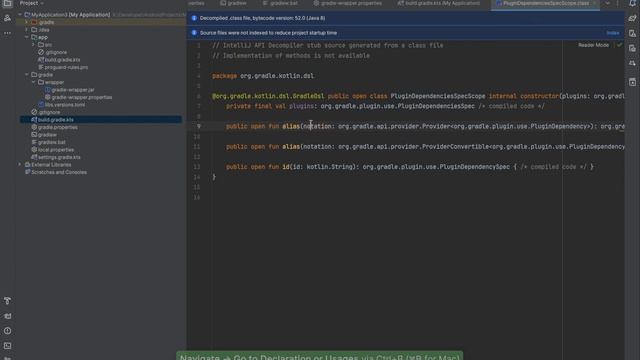Click the 'id' function name on line 13

pyautogui.click(x=286, y=167)
